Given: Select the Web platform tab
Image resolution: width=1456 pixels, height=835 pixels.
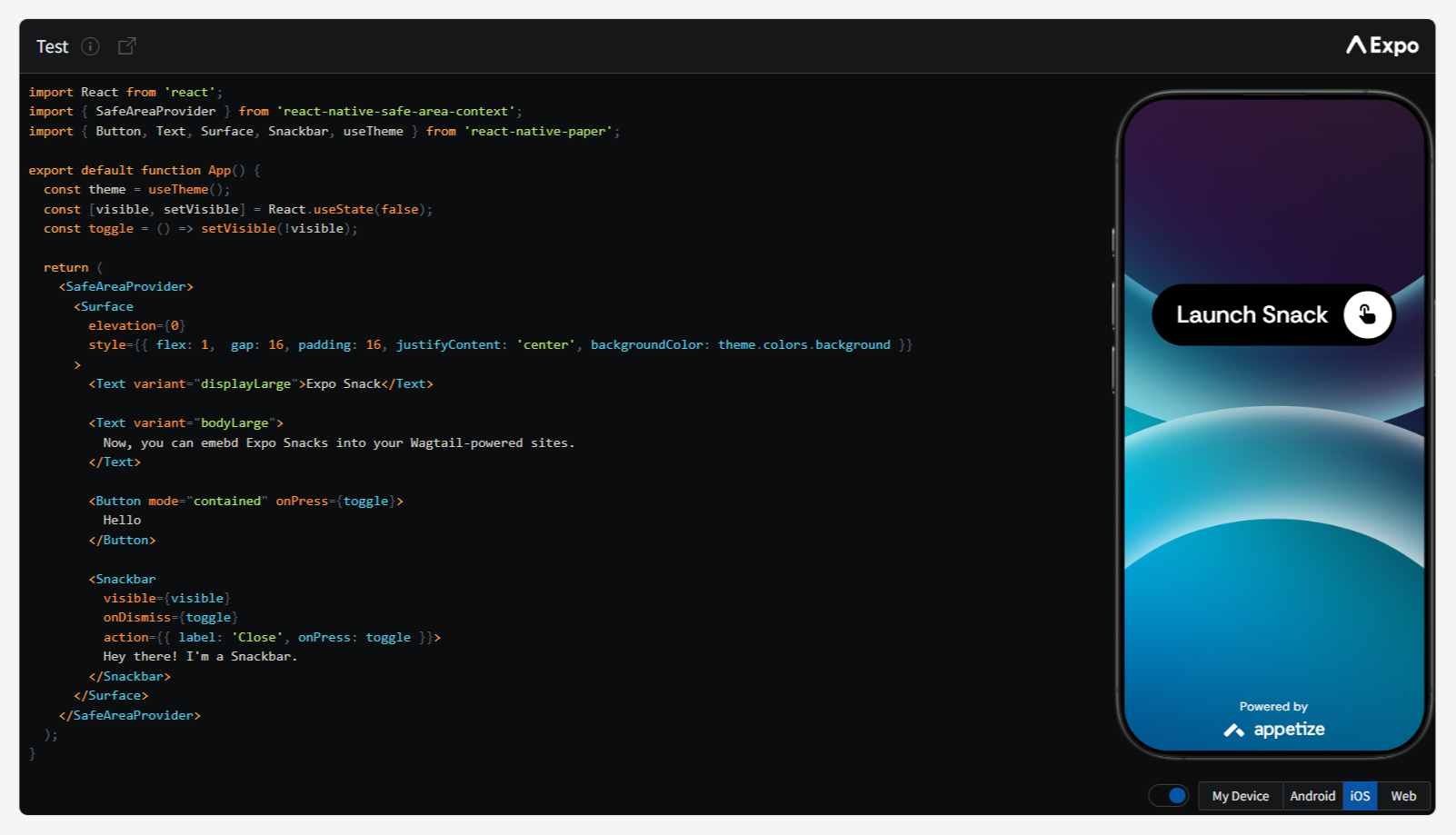Looking at the screenshot, I should pyautogui.click(x=1403, y=796).
